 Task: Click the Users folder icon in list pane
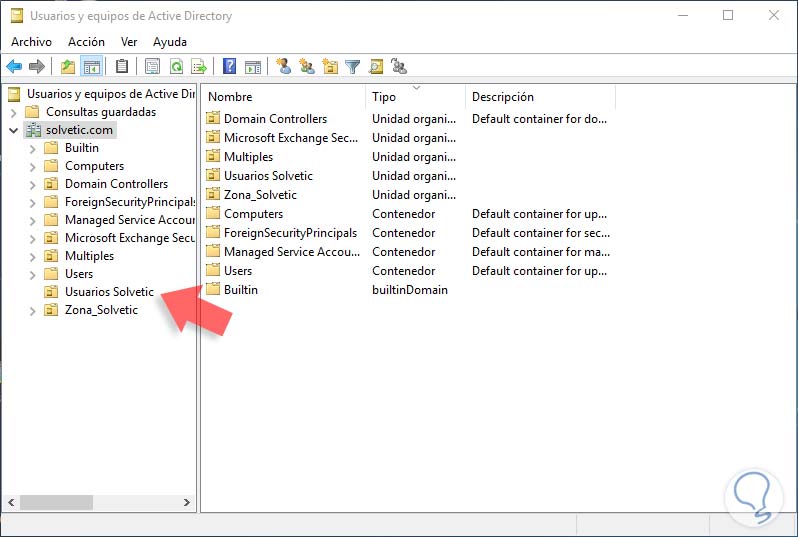tap(213, 271)
